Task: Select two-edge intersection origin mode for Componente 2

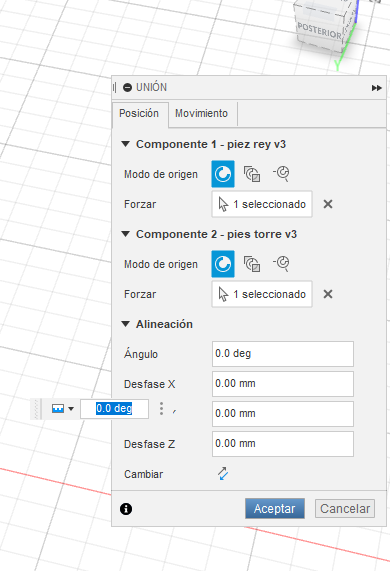Action: pyautogui.click(x=281, y=263)
